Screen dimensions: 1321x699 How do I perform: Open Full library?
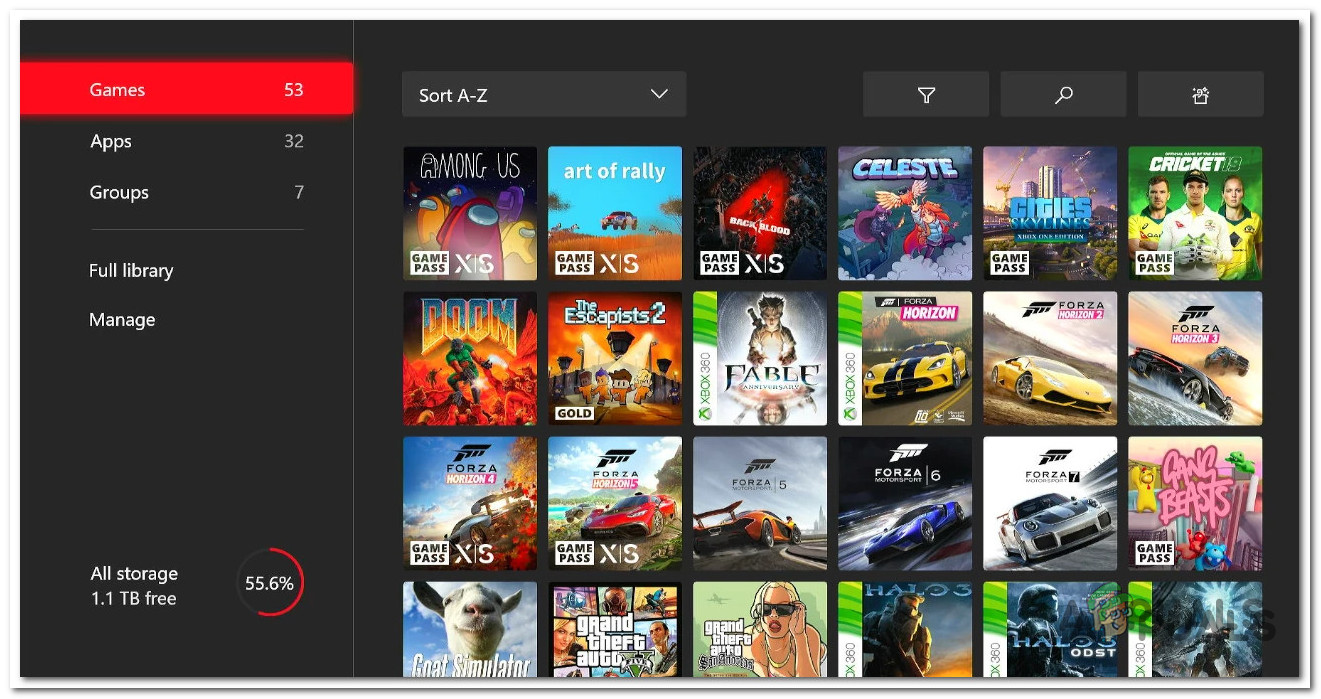point(131,270)
